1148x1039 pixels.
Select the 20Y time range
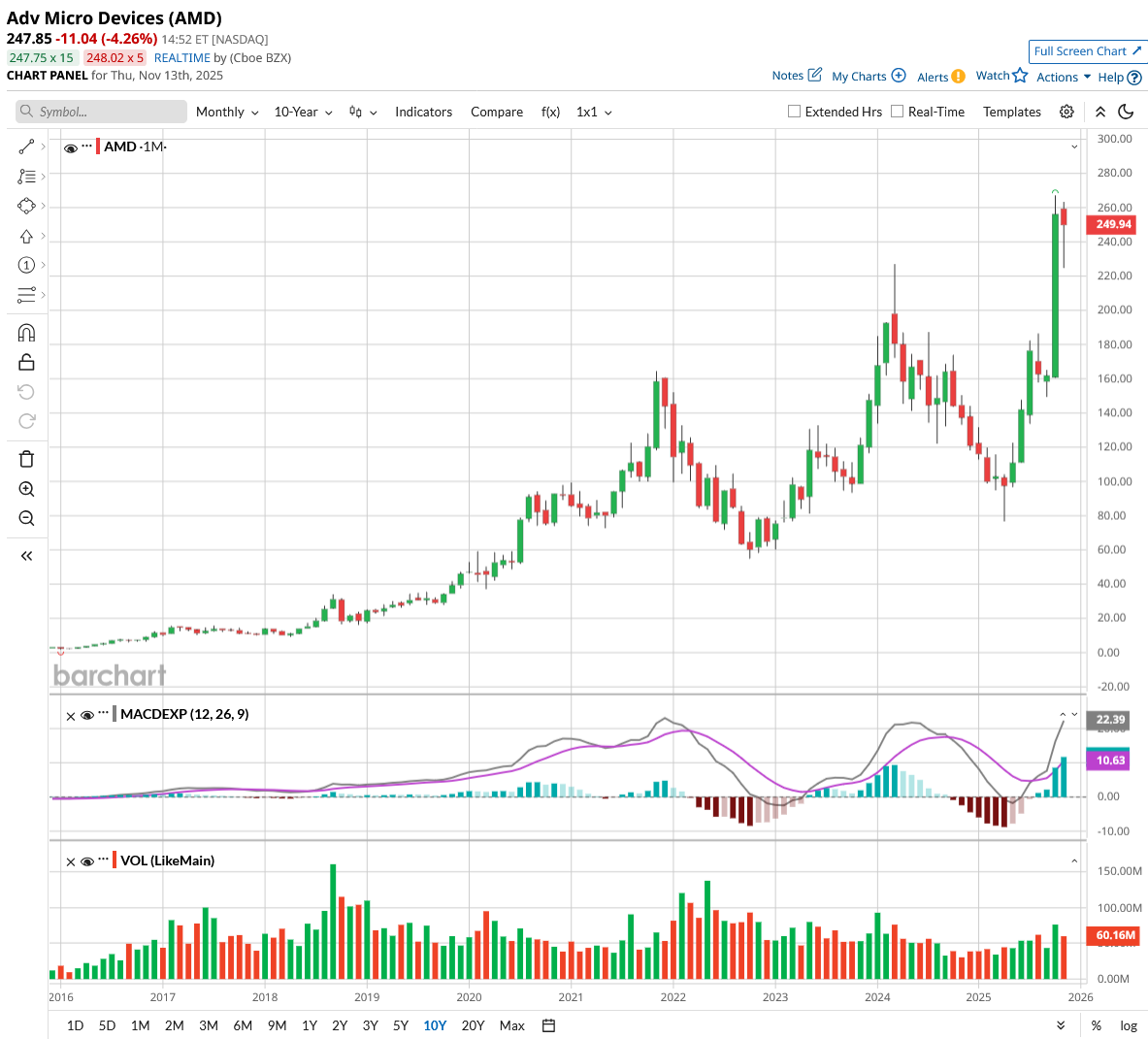pyautogui.click(x=473, y=1025)
